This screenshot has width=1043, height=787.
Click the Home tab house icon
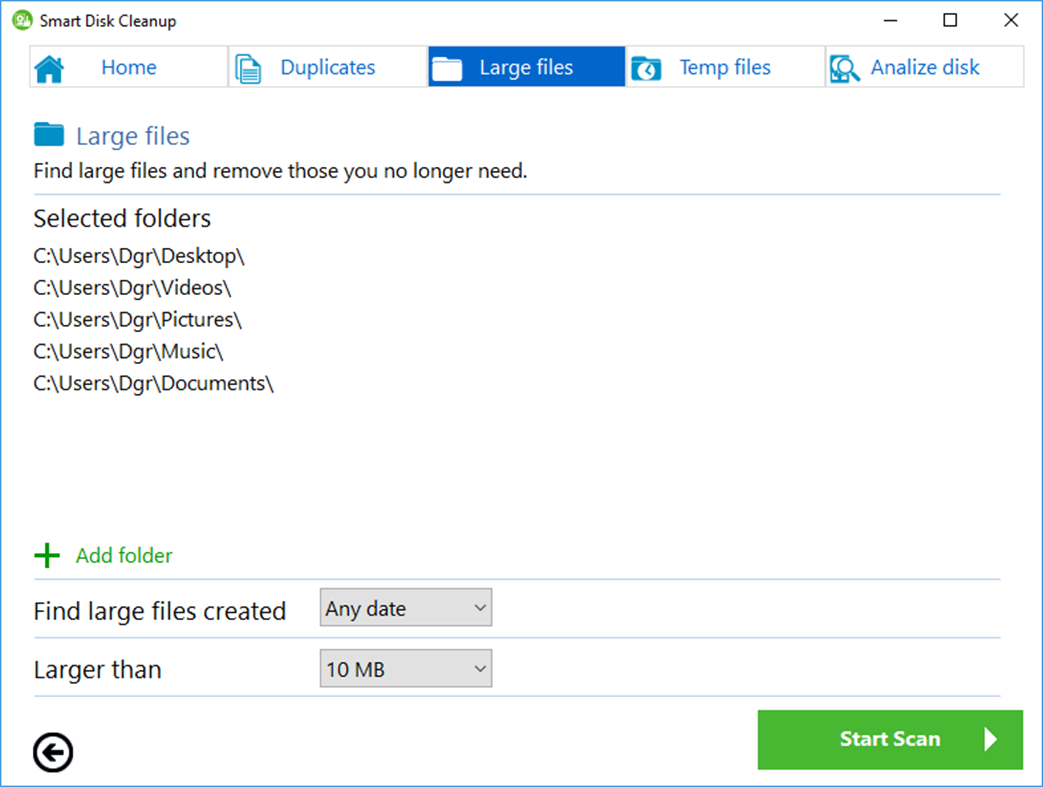51,66
